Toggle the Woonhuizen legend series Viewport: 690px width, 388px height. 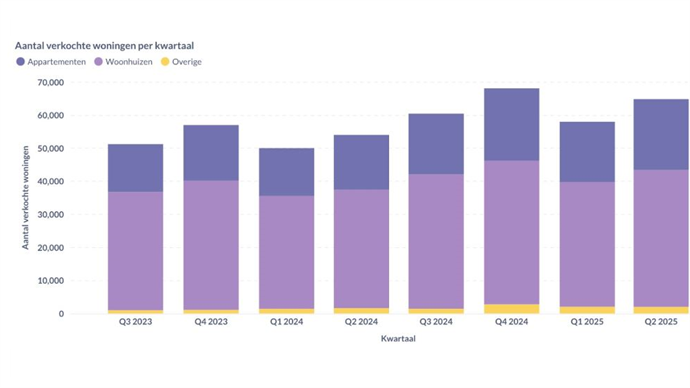coord(123,62)
